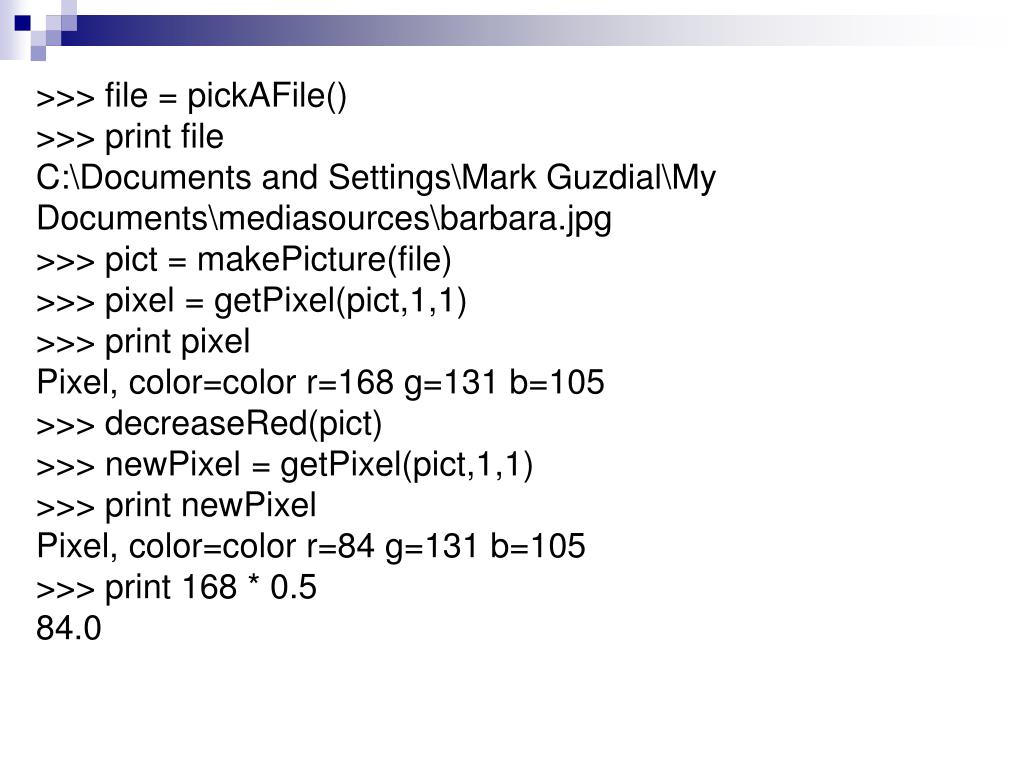
Task: Click the 'print newPixel' command line
Action: [x=210, y=506]
